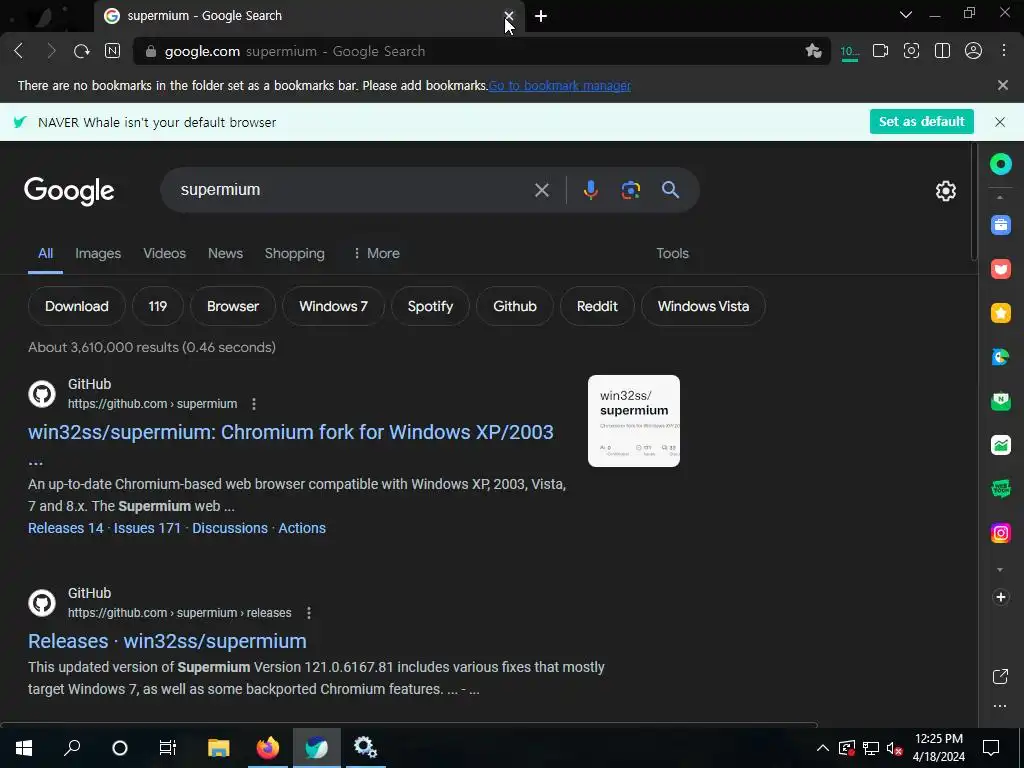Open the stock chart sidebar app
1024x768 pixels.
coord(1000,445)
